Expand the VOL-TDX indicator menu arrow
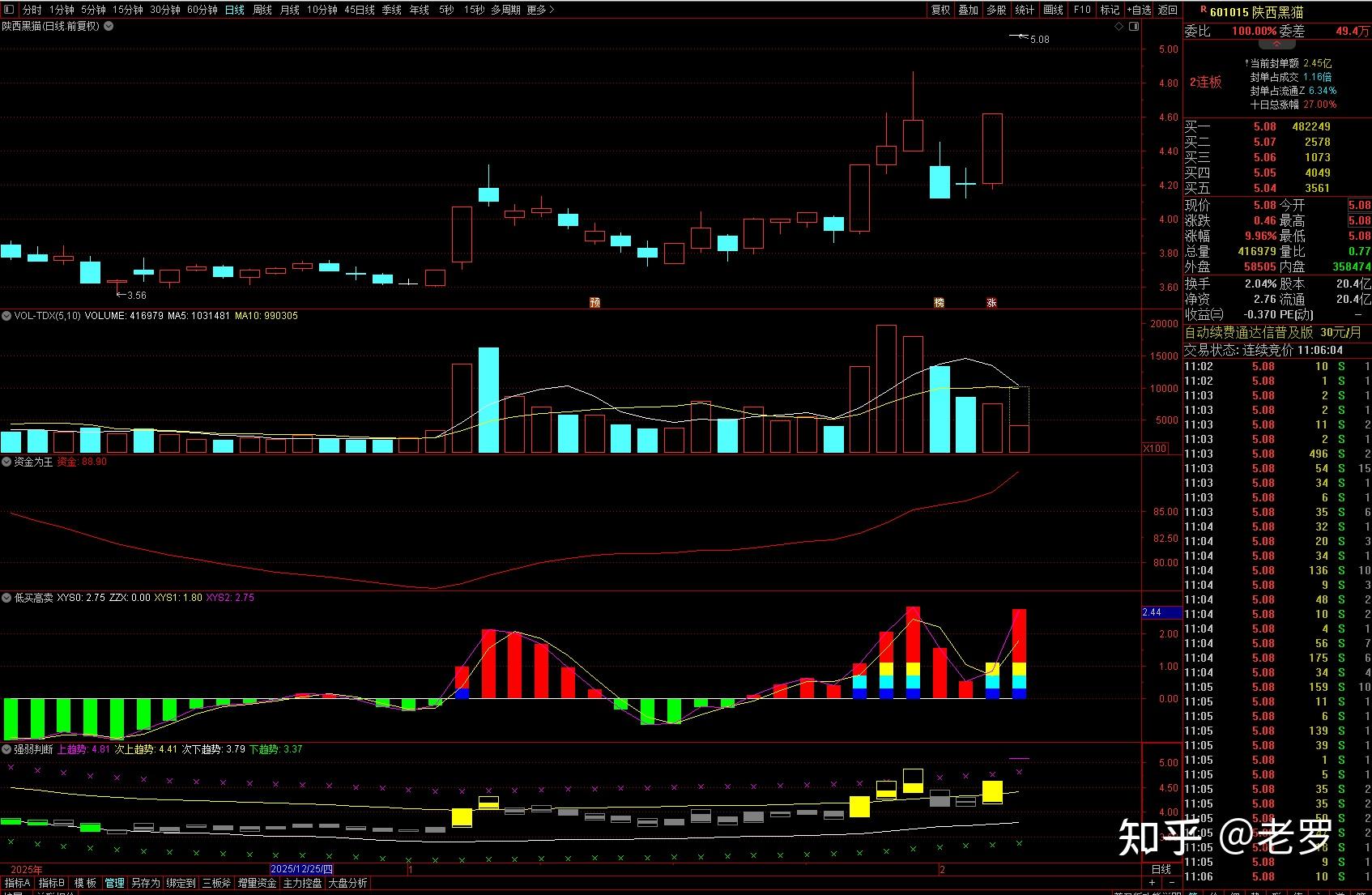The image size is (1372, 895). point(6,316)
